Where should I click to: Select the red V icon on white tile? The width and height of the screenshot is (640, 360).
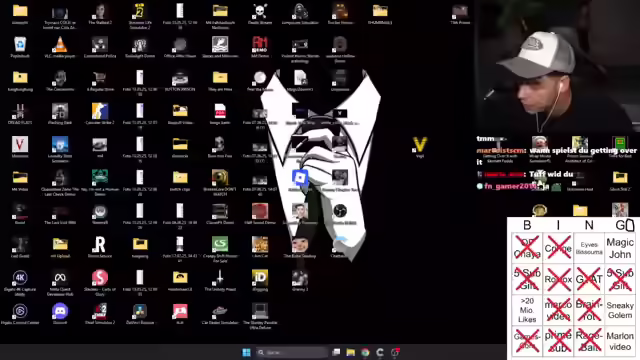(20, 144)
